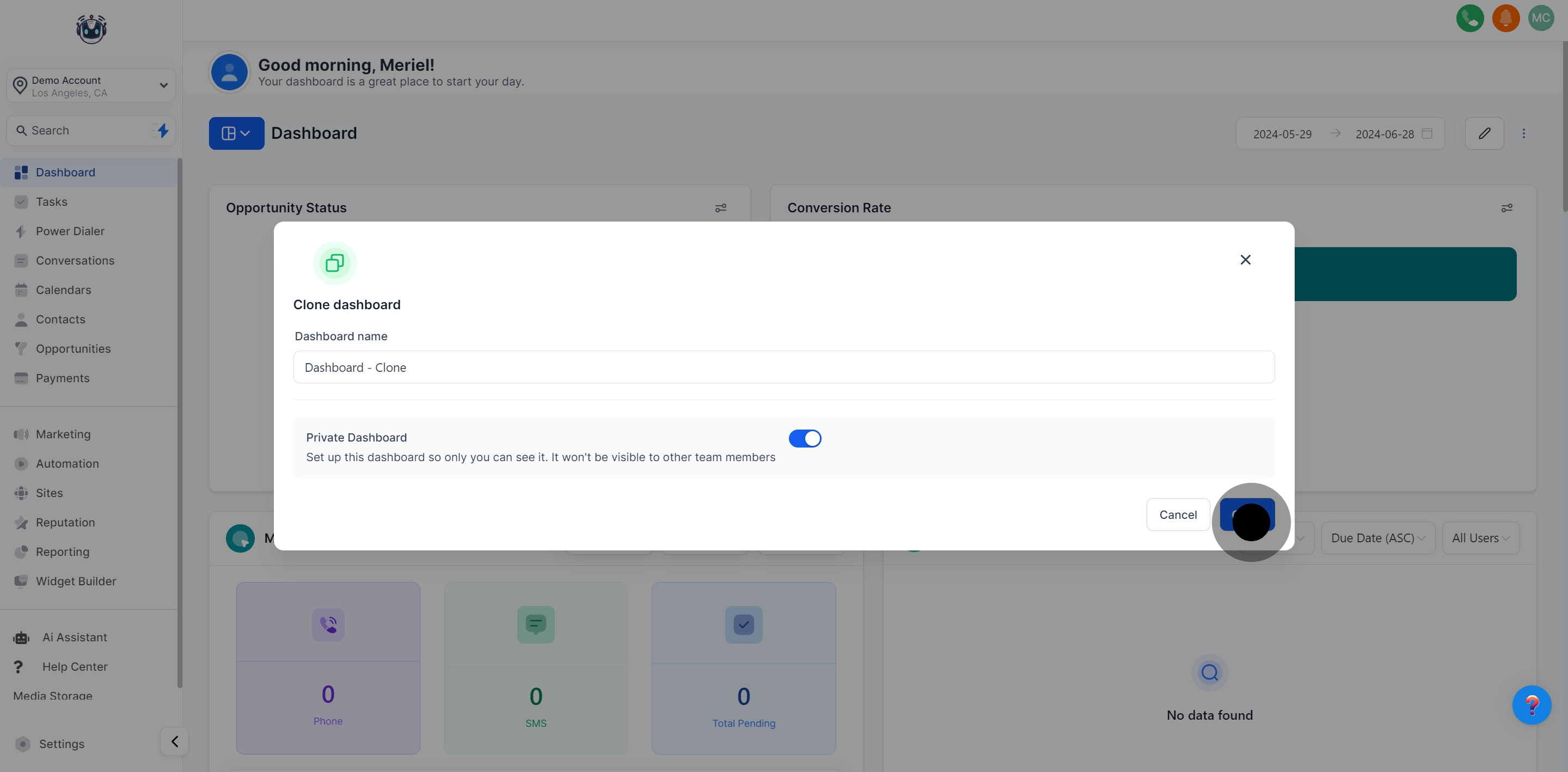Click the MC user avatar
The image size is (1568, 772).
click(1541, 19)
